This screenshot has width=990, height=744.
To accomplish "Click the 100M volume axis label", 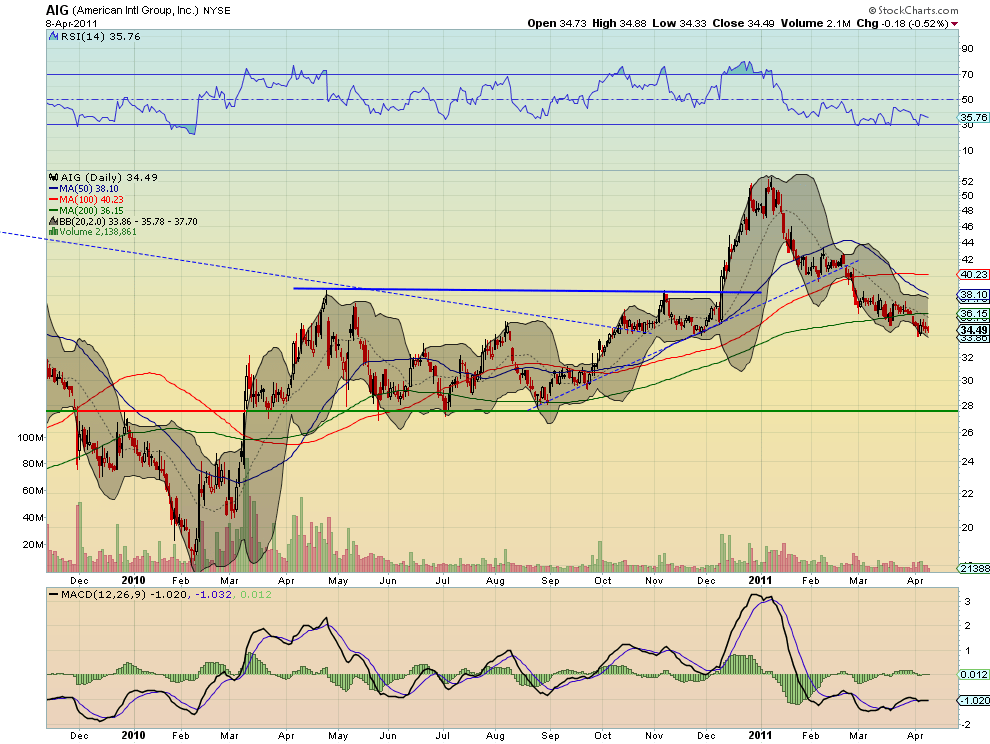I will 30,437.
